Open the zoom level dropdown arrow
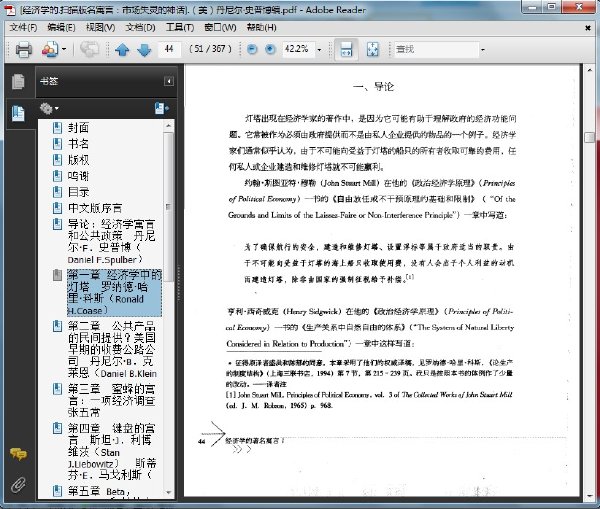This screenshot has height=509, width=600. [x=319, y=50]
